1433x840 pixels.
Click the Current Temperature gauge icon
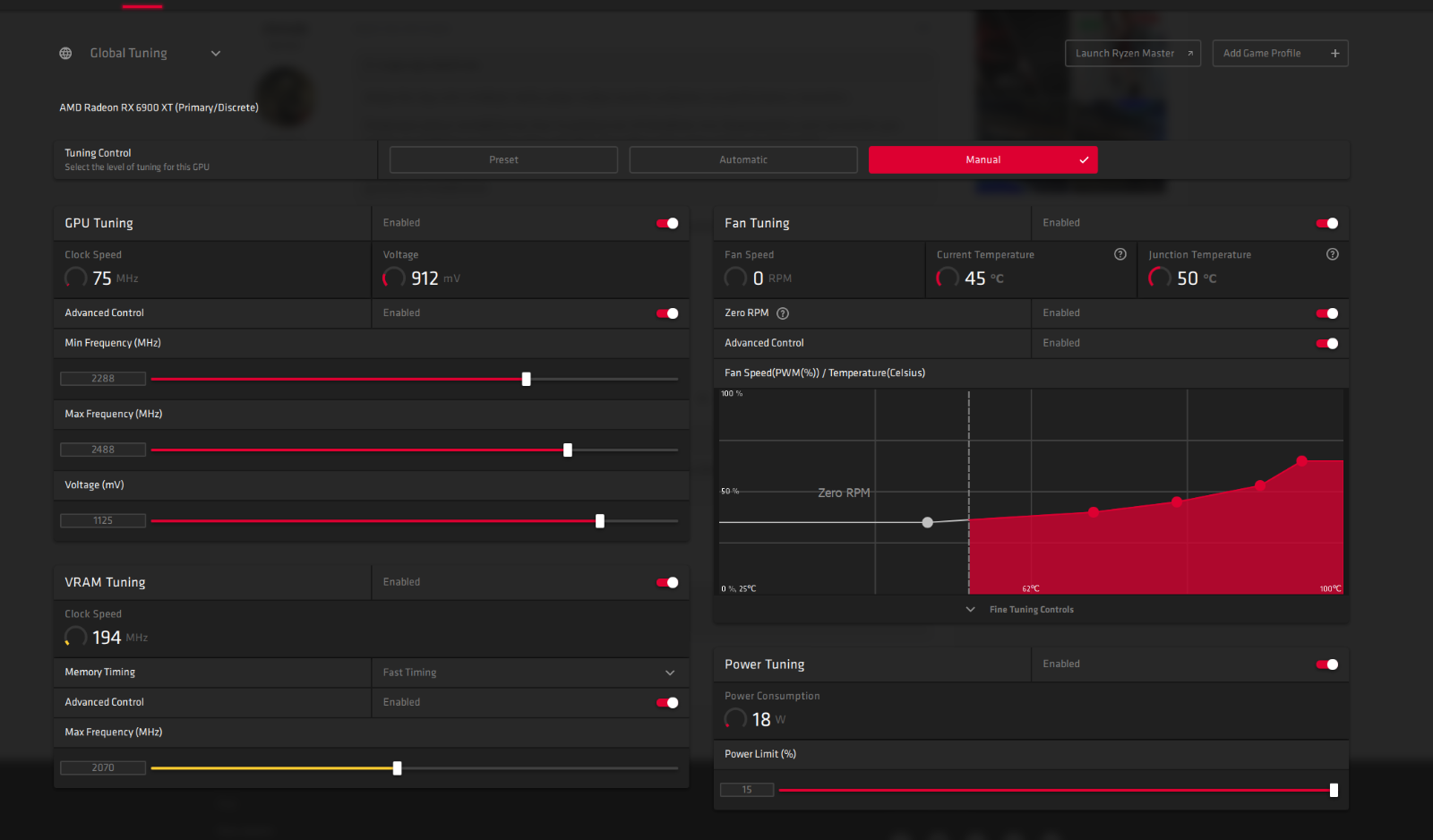948,278
